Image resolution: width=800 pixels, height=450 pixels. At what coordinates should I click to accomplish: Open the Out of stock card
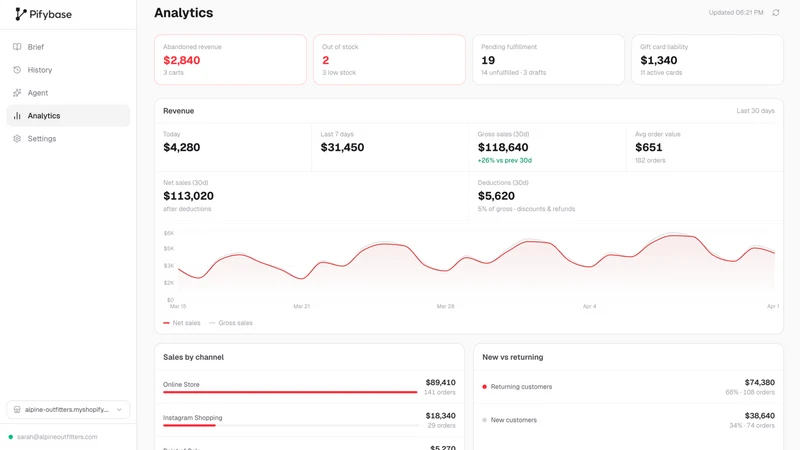click(389, 60)
